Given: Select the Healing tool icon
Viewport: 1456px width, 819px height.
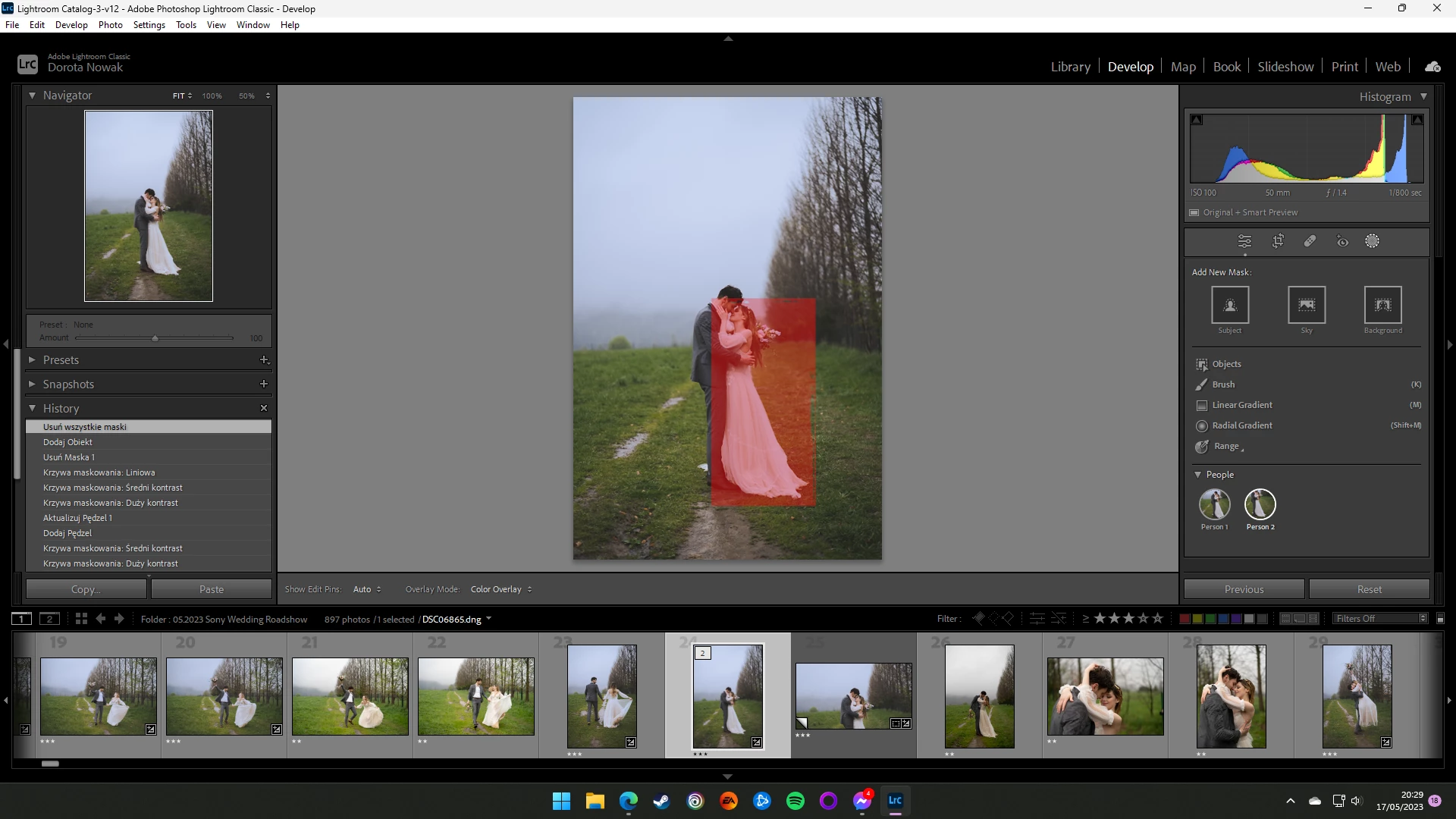Looking at the screenshot, I should coord(1310,241).
